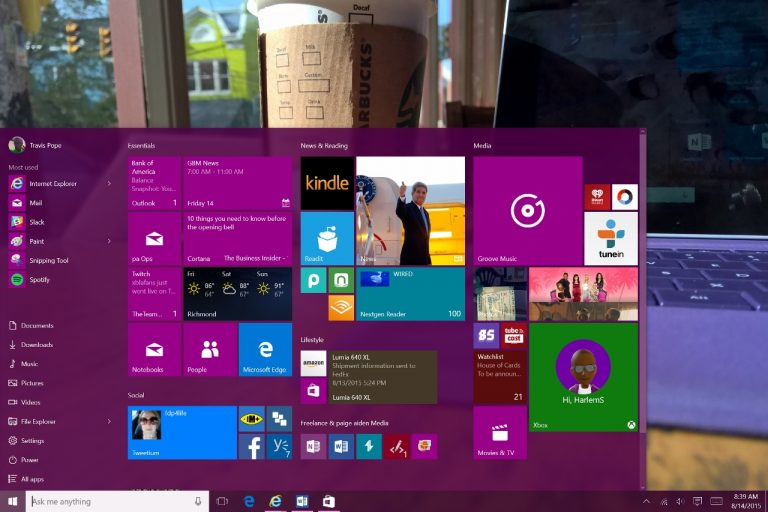The width and height of the screenshot is (768, 512).
Task: Open Edge from the taskbar
Action: pos(249,501)
